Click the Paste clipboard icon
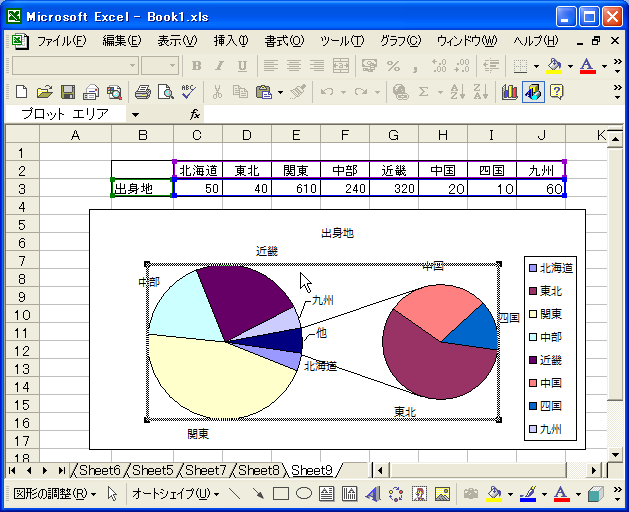The image size is (629, 512). (x=264, y=92)
